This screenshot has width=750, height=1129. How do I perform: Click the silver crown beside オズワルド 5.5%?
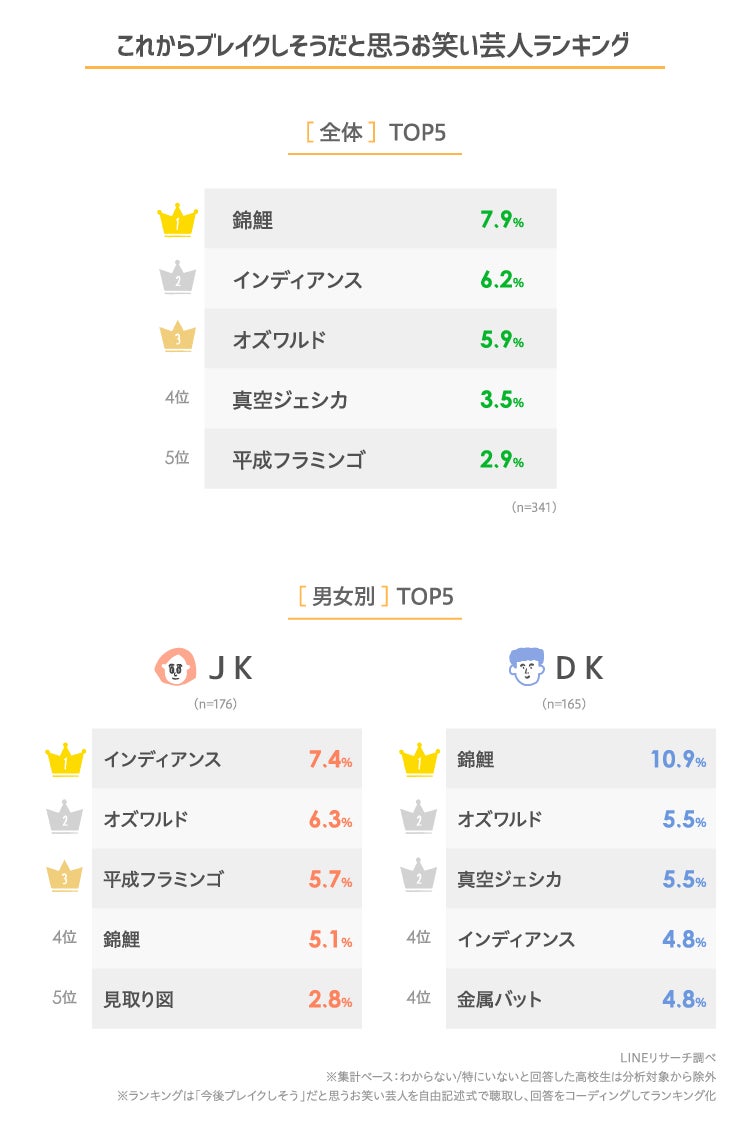coord(419,819)
